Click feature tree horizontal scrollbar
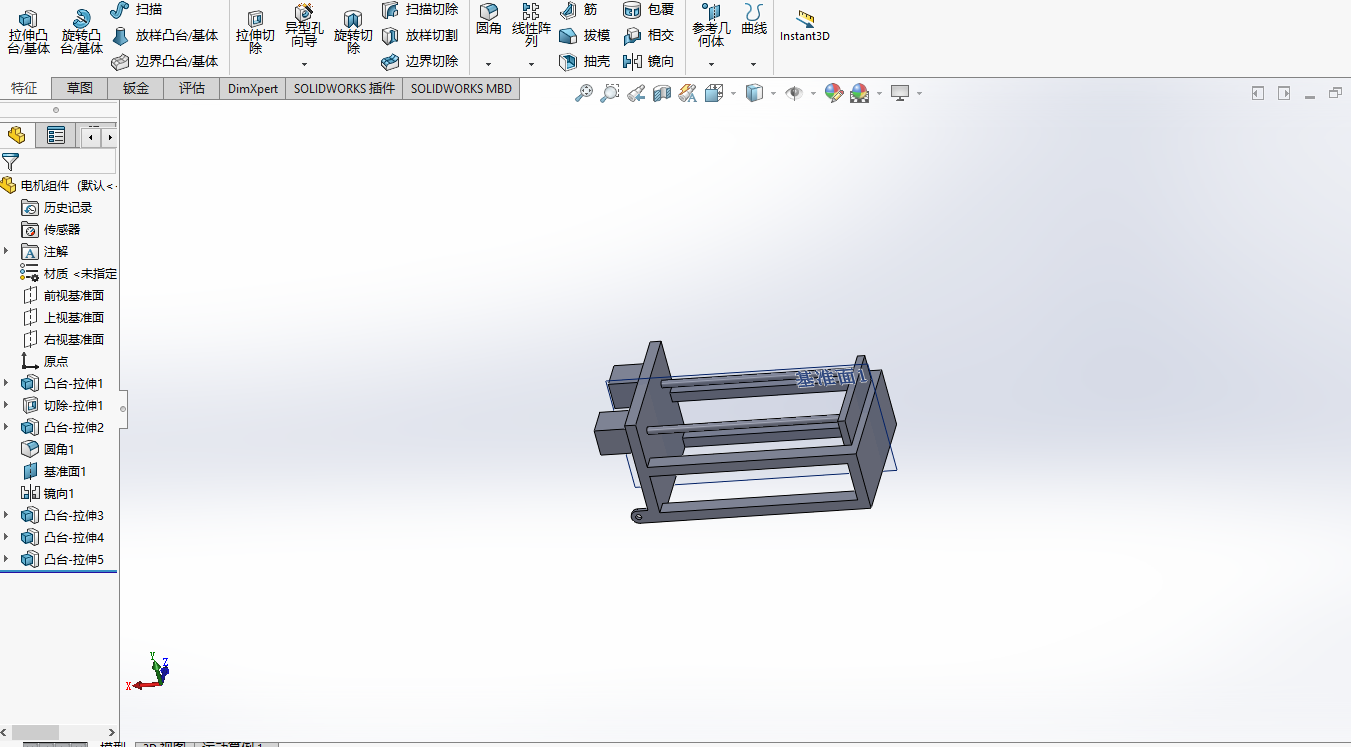 pyautogui.click(x=35, y=732)
